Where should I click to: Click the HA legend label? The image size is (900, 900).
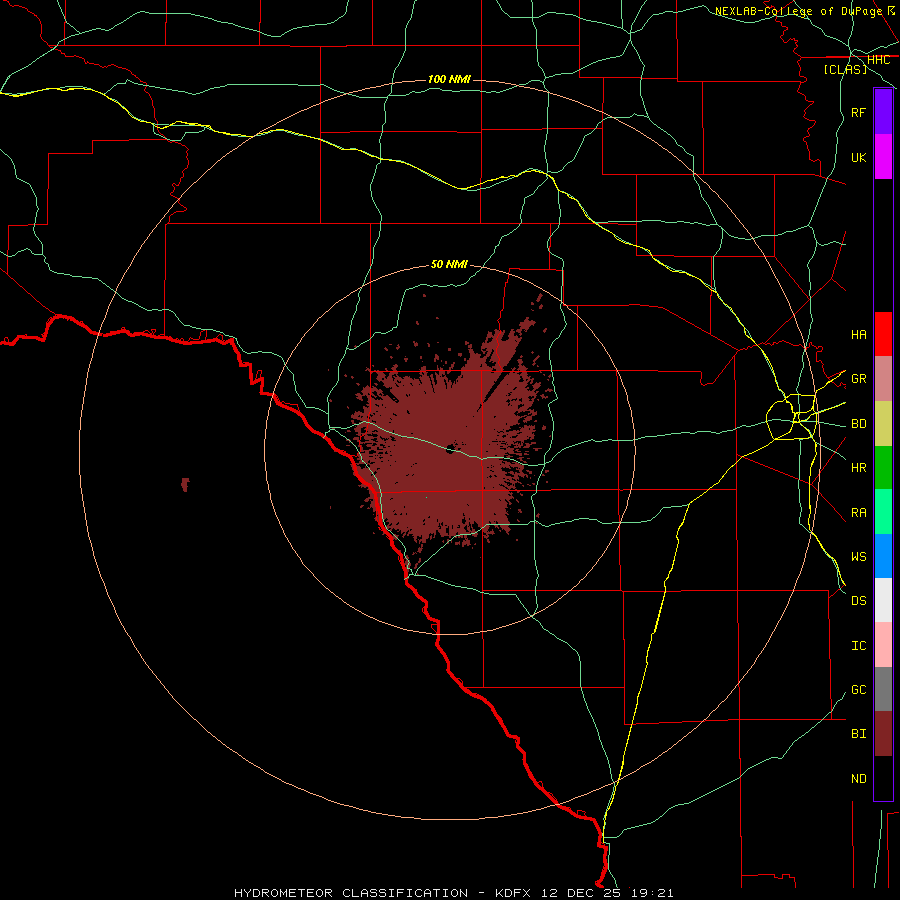858,334
